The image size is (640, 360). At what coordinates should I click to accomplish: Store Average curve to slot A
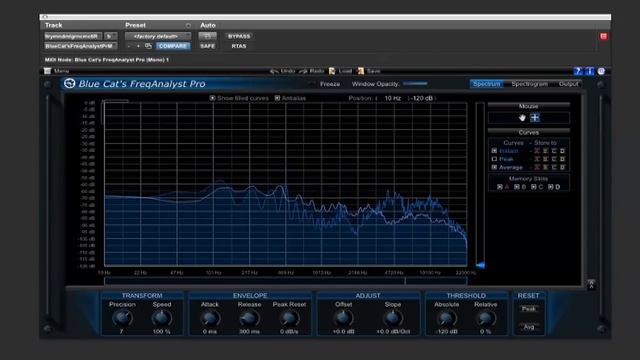pos(537,167)
